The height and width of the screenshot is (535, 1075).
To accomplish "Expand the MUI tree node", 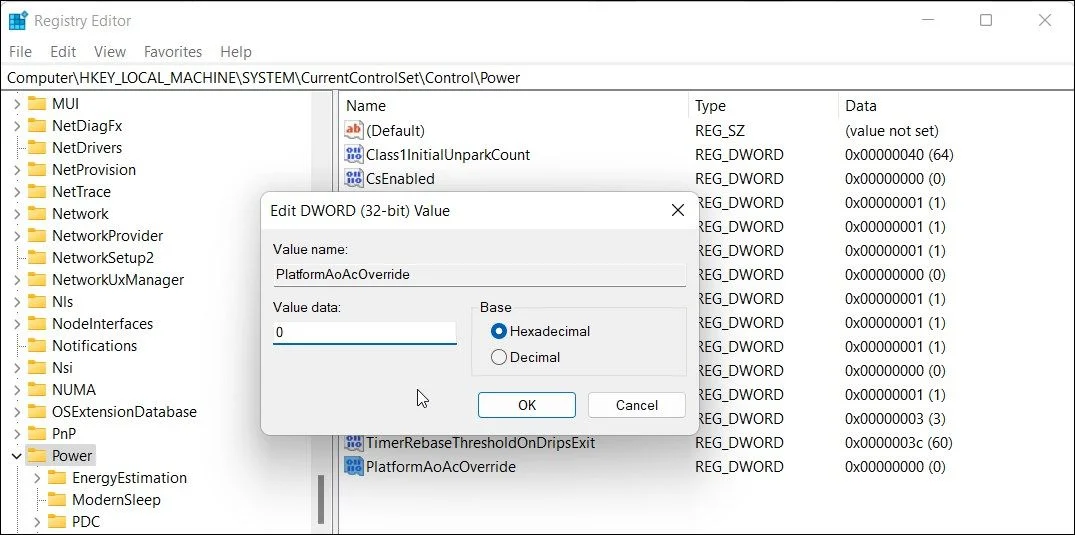I will 16,104.
